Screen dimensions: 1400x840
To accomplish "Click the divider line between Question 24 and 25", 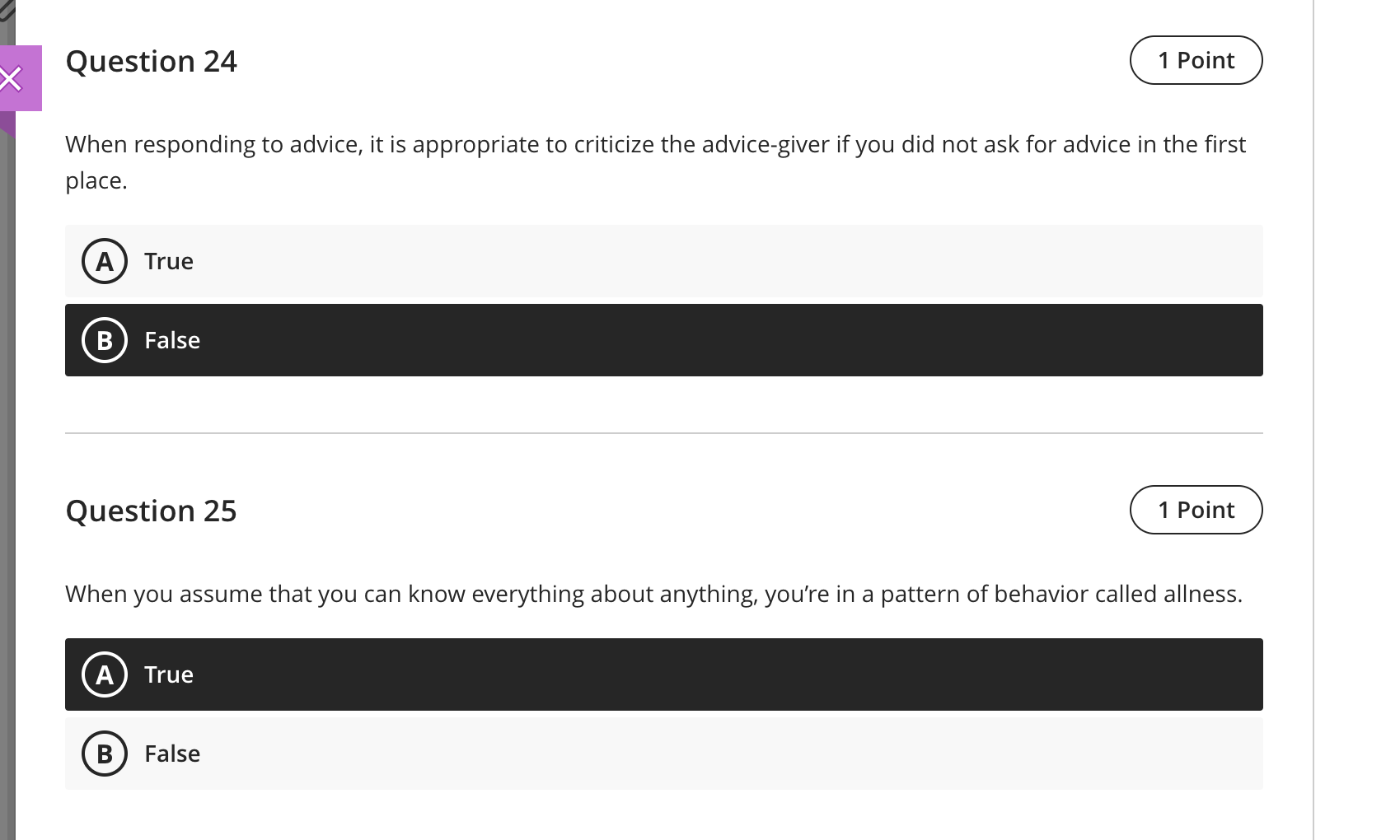I will coord(664,430).
